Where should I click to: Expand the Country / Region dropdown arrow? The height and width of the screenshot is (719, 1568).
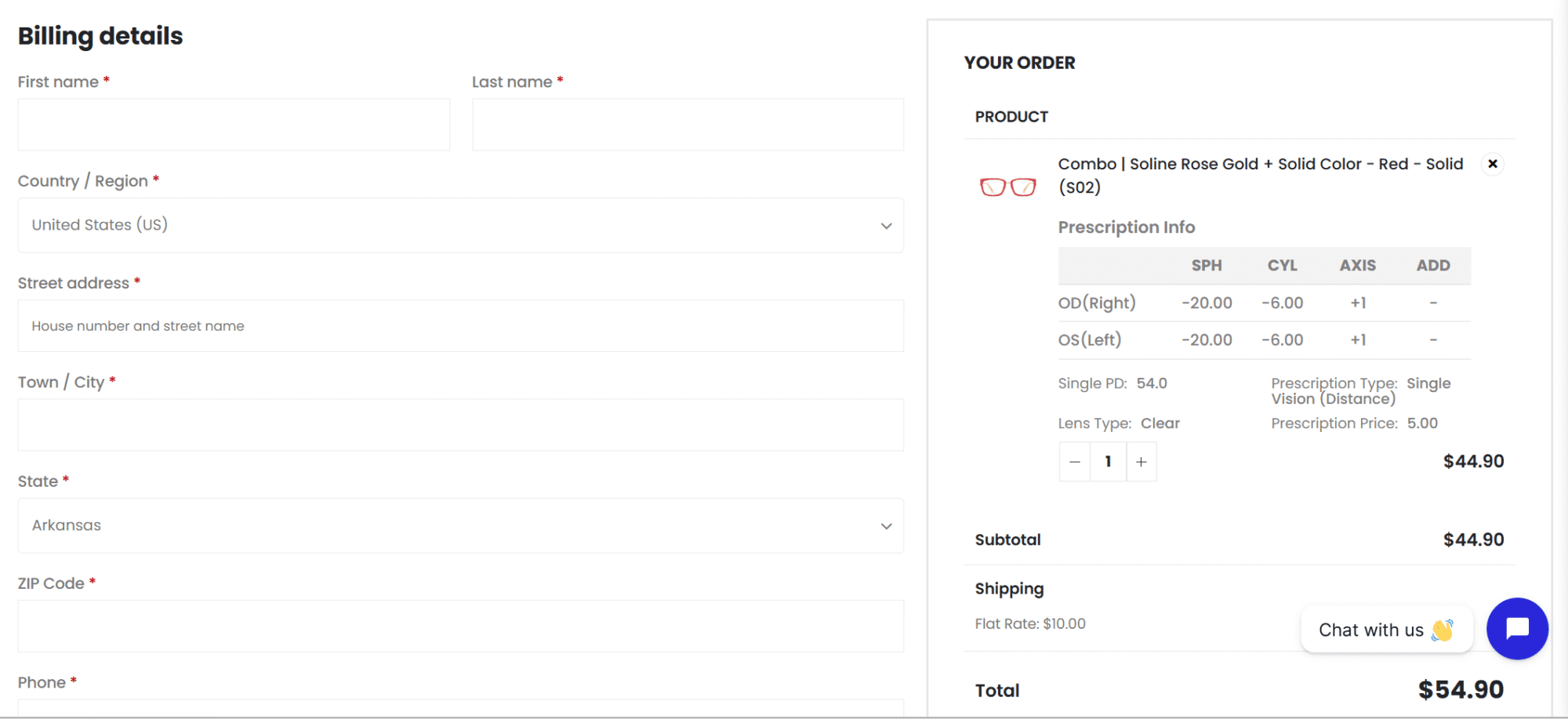click(887, 226)
